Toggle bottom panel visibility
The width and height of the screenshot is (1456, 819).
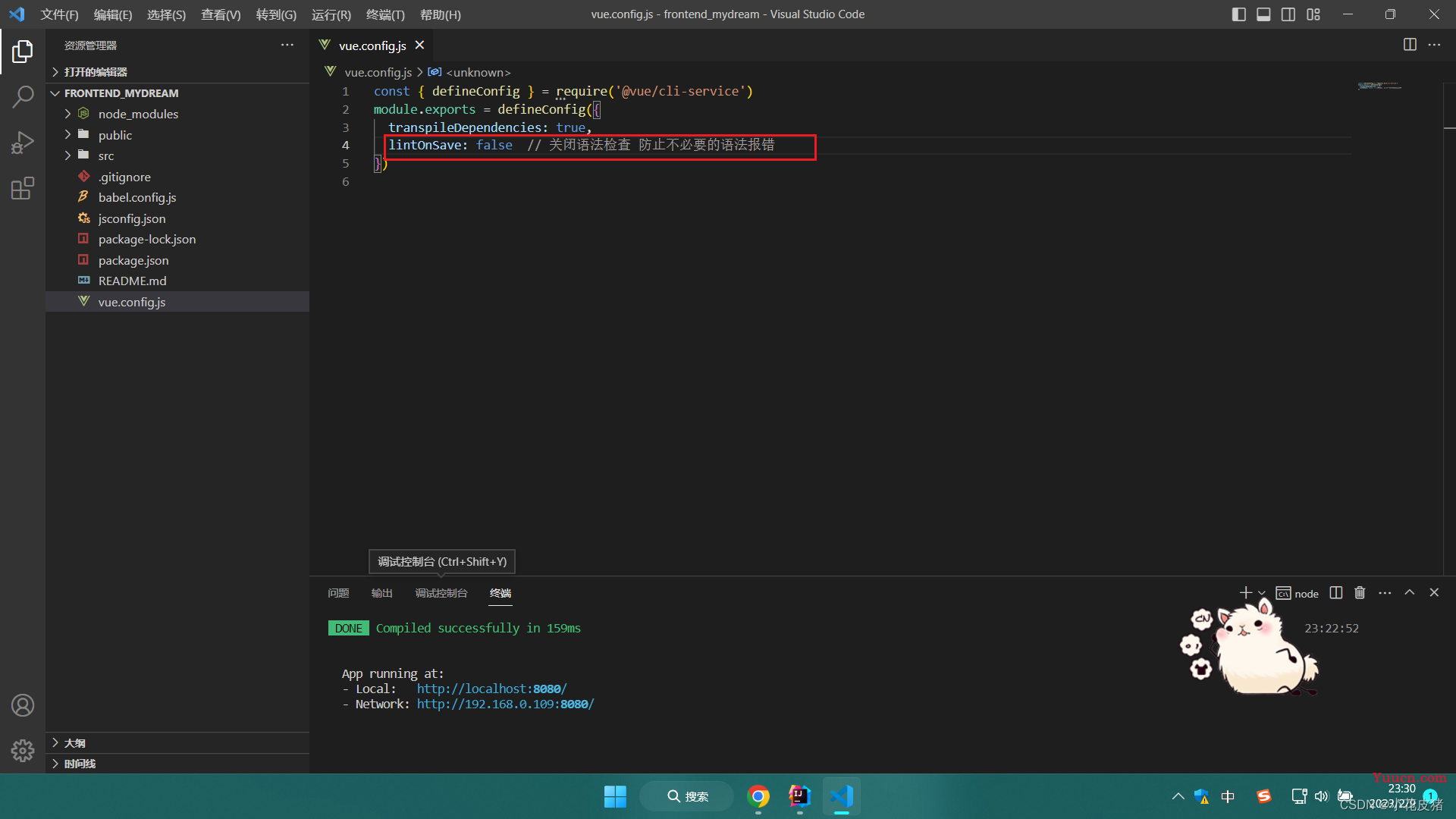tap(1263, 14)
